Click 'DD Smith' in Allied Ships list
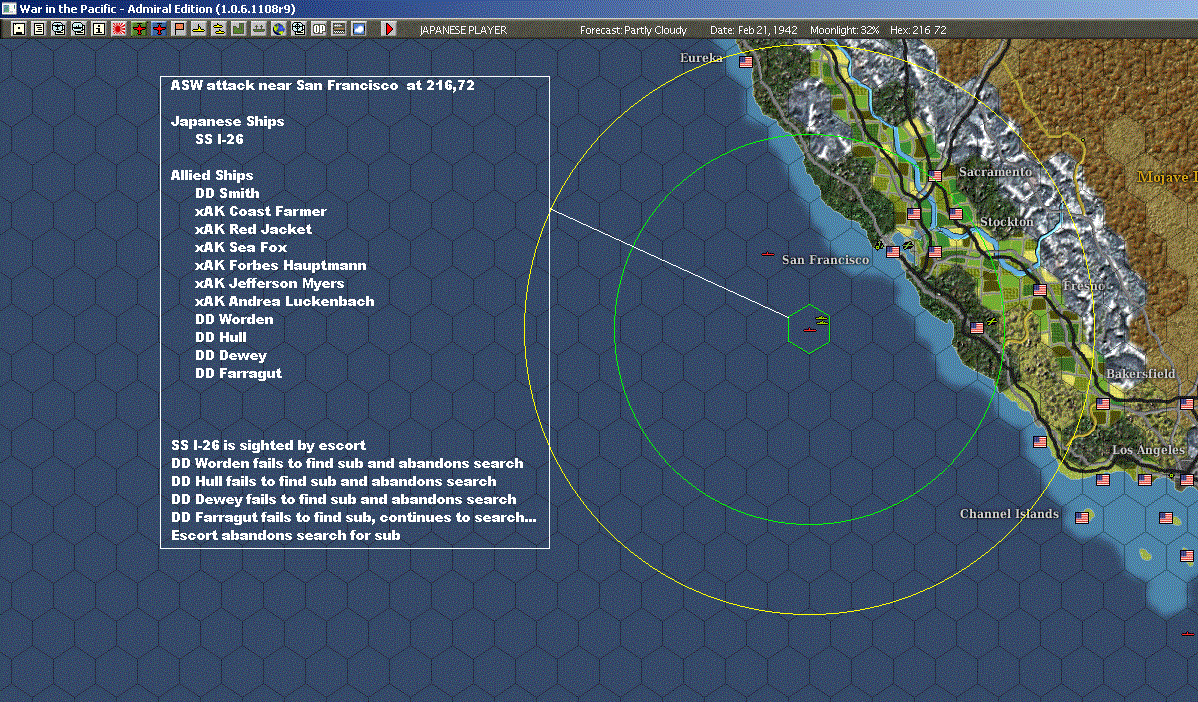The width and height of the screenshot is (1198, 702). coord(227,193)
